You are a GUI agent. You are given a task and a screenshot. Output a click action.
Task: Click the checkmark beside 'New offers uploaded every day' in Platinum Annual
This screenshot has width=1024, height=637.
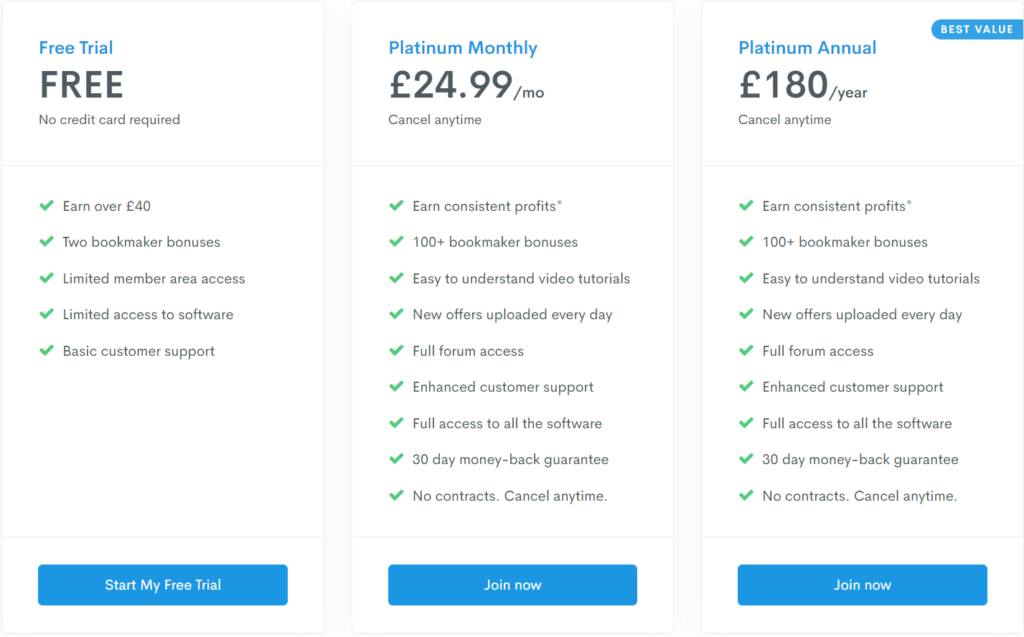pyautogui.click(x=746, y=314)
